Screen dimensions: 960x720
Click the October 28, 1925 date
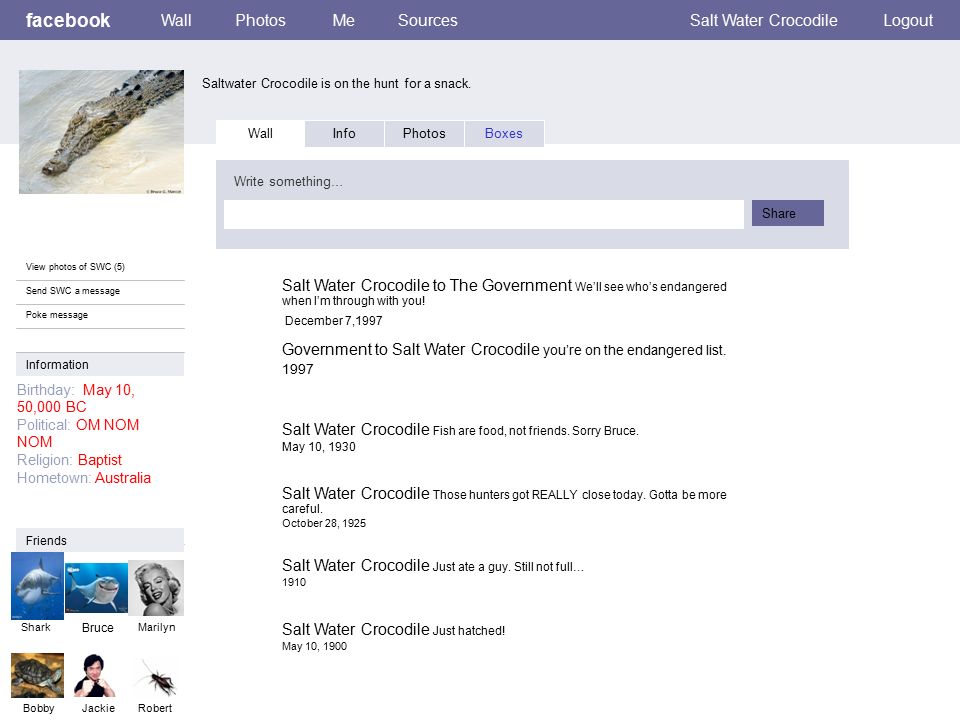pos(324,523)
